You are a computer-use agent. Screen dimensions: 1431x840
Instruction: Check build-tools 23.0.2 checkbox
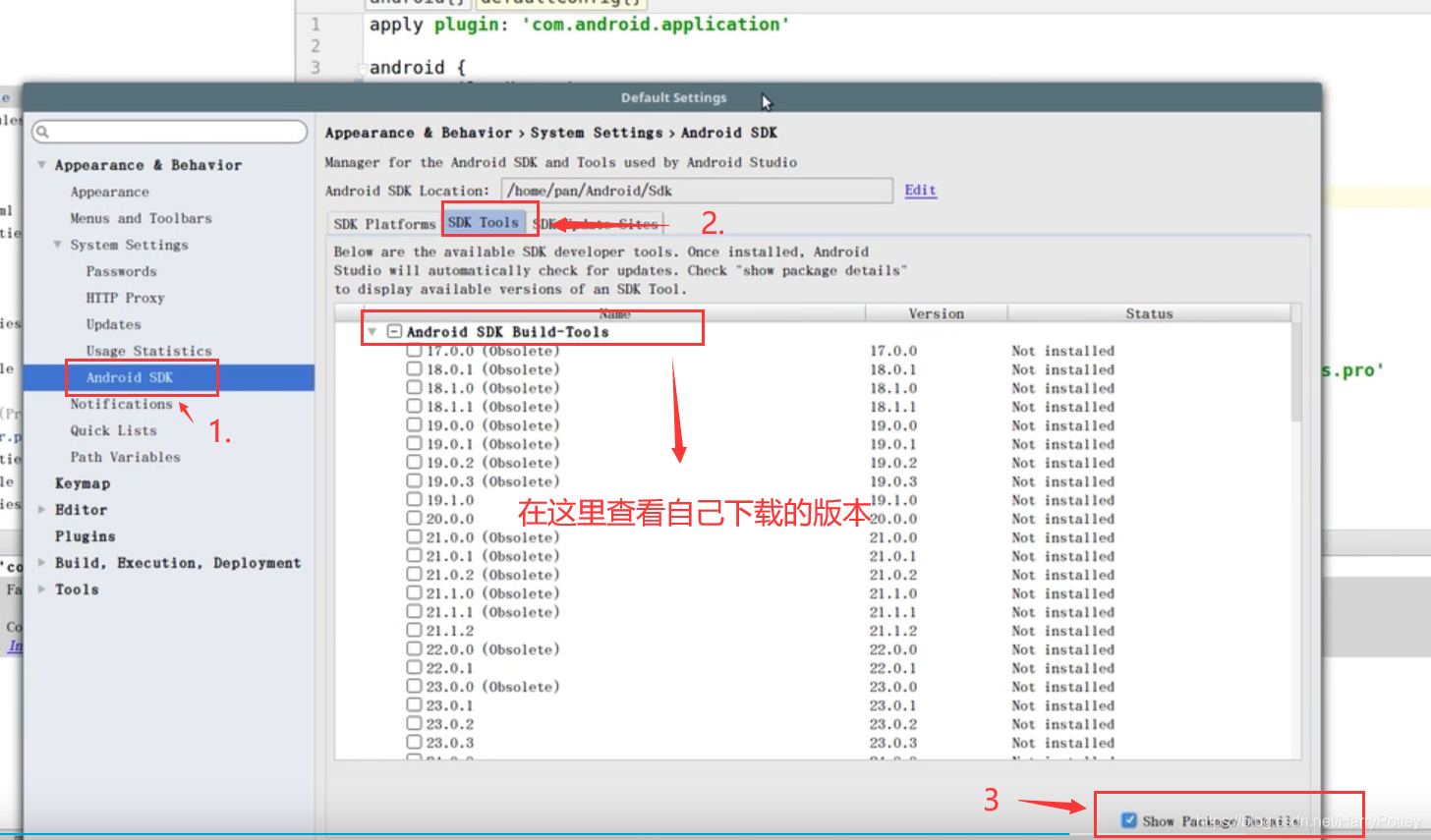pyautogui.click(x=414, y=724)
